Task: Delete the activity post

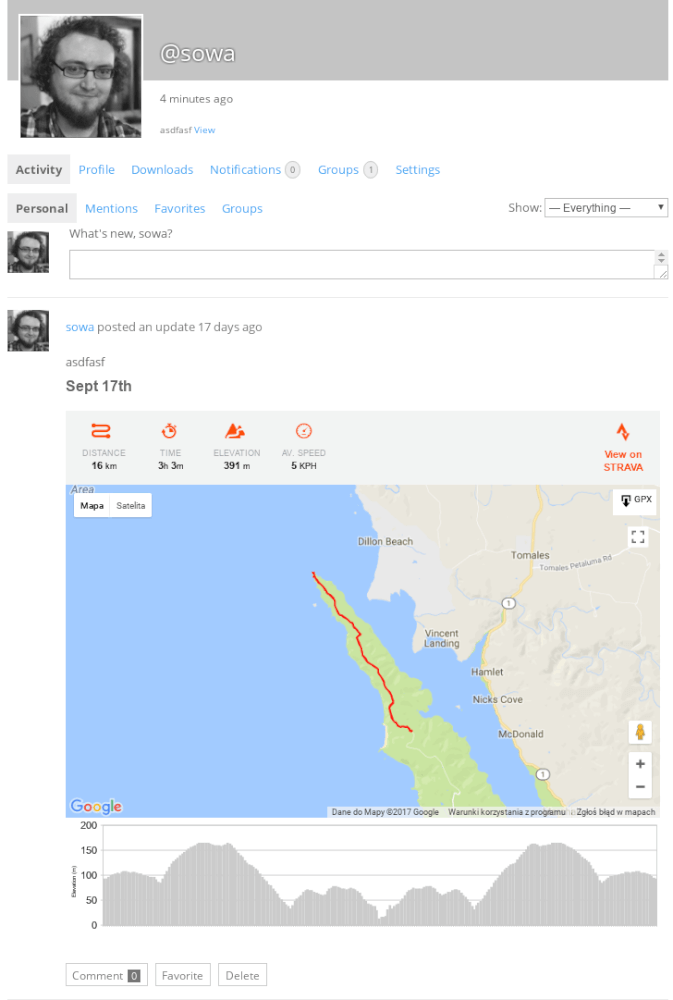Action: pyautogui.click(x=242, y=975)
